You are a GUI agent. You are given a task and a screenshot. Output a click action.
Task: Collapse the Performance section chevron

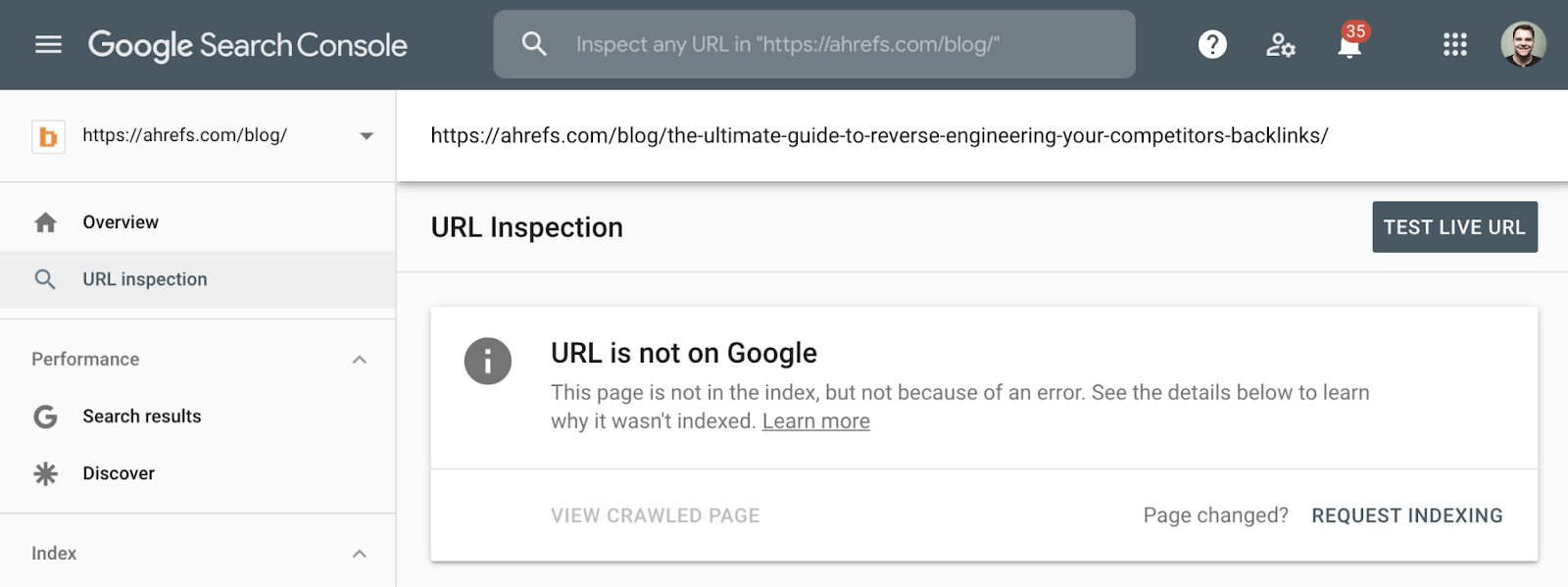pyautogui.click(x=359, y=359)
